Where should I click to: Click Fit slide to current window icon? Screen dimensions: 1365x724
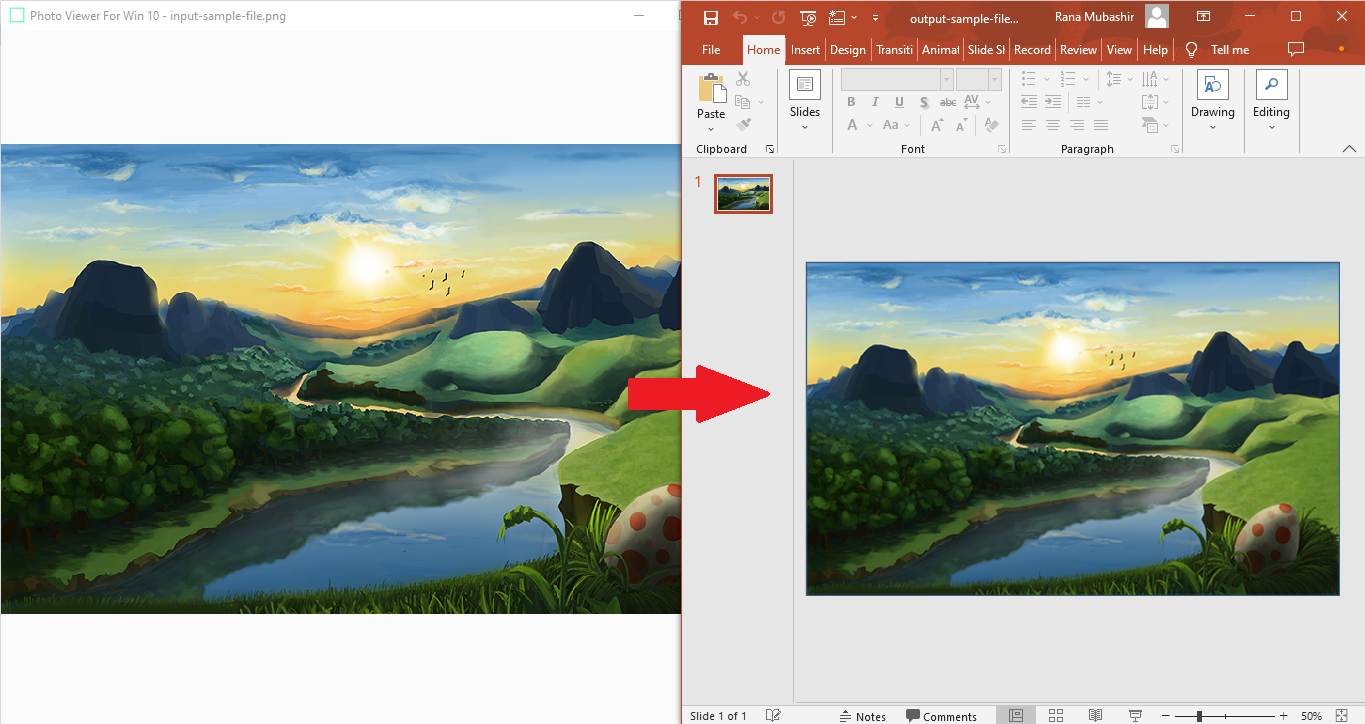click(1341, 715)
